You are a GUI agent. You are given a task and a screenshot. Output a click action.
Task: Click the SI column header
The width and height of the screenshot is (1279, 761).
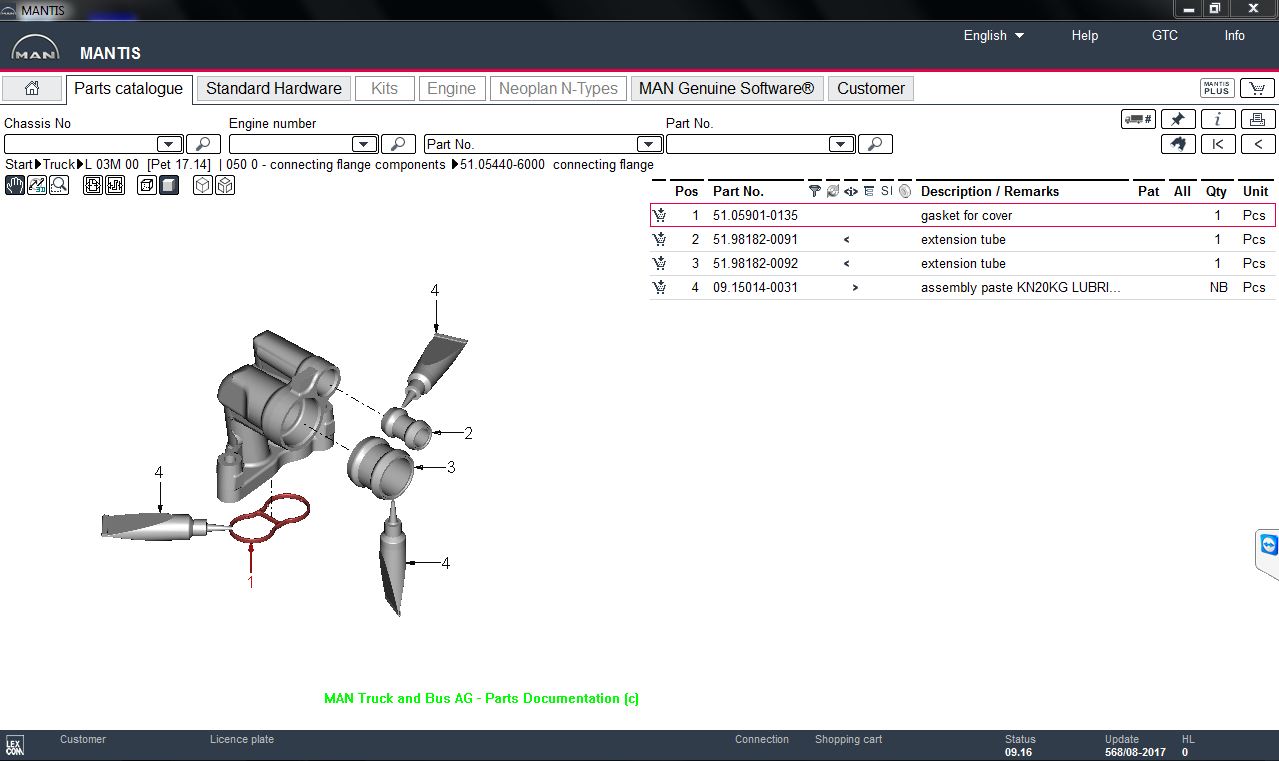pyautogui.click(x=886, y=191)
